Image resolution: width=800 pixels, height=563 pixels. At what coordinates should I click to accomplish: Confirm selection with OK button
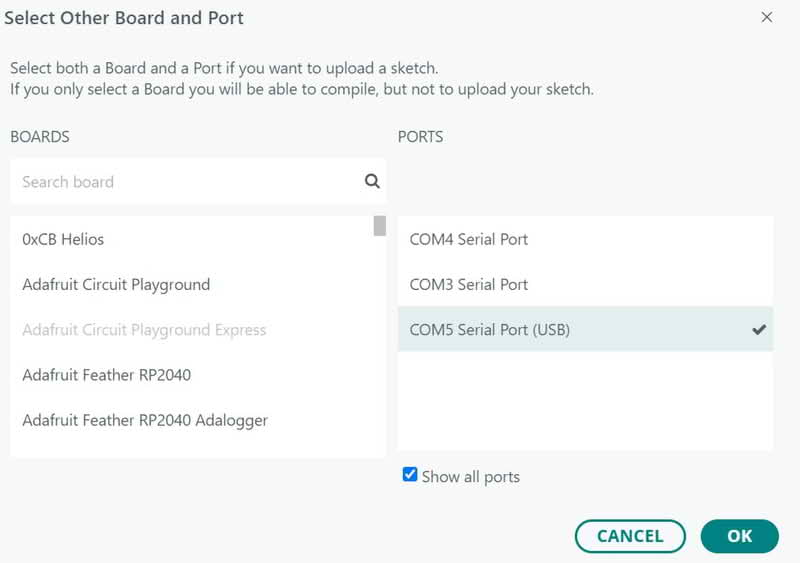[x=739, y=536]
